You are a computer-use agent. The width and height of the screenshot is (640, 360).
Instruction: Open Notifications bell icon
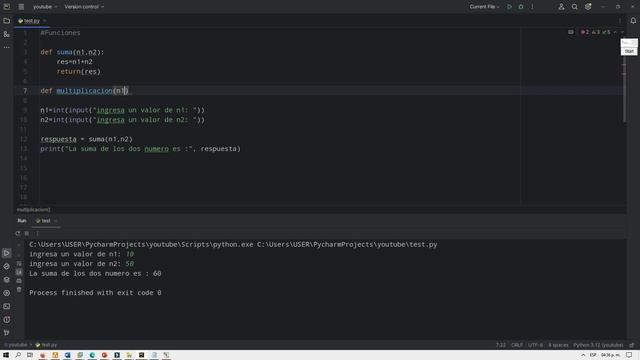(x=633, y=21)
